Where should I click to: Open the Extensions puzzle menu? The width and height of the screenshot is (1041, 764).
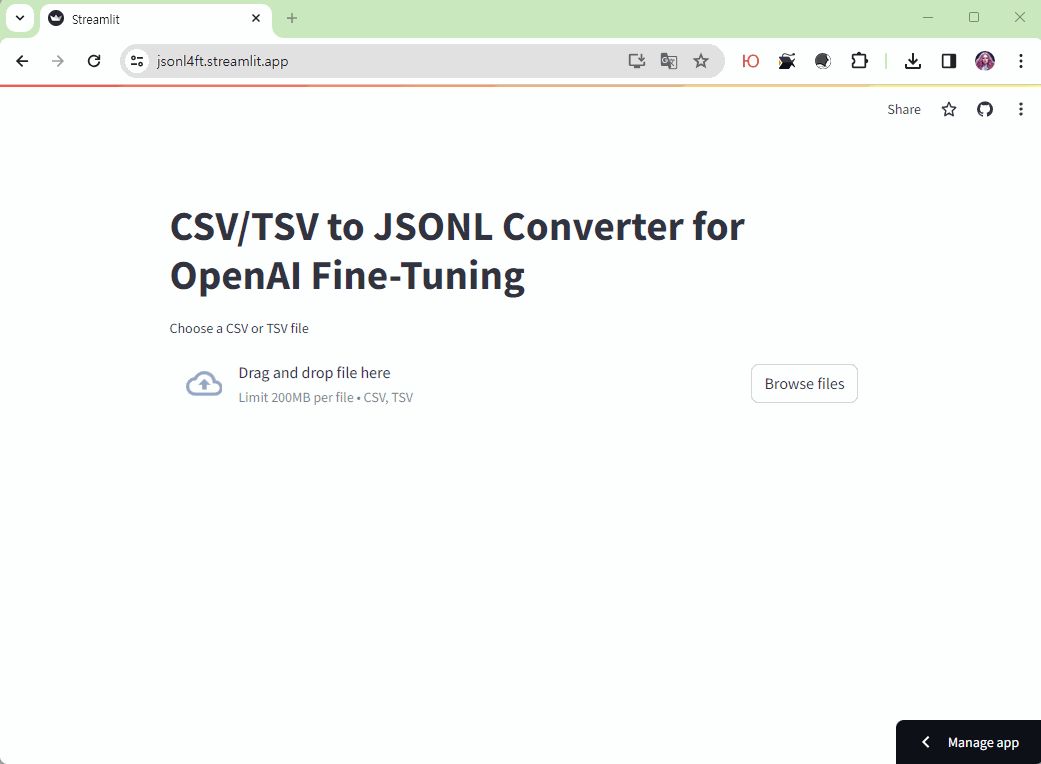tap(859, 61)
